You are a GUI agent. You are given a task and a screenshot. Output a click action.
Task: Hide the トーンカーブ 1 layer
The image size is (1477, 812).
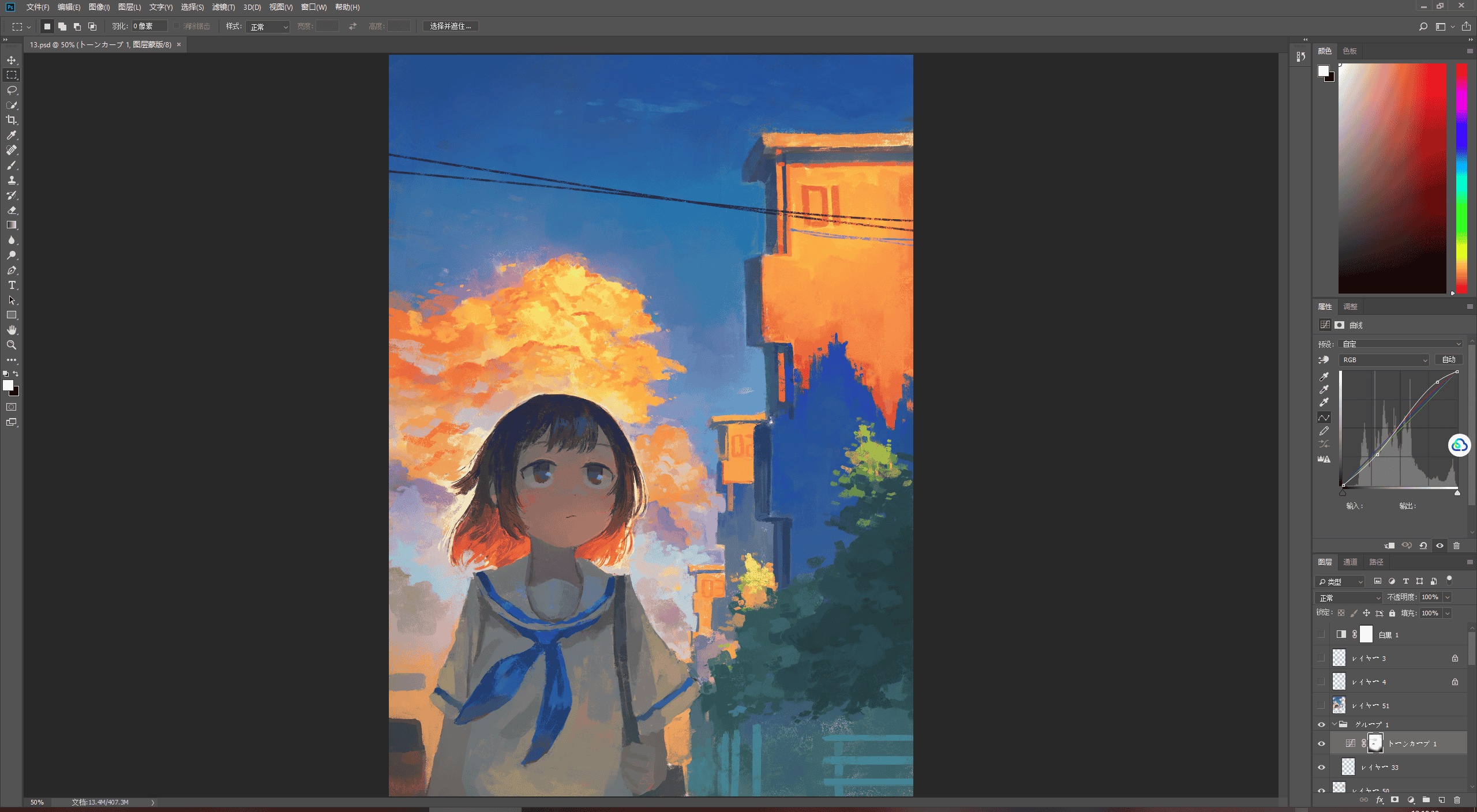tap(1321, 744)
